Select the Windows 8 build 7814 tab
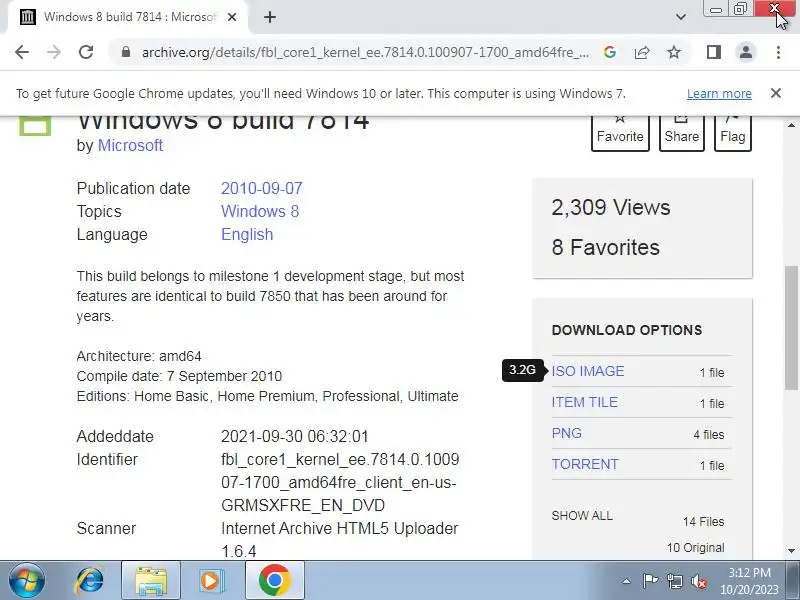The image size is (800, 600). point(128,17)
